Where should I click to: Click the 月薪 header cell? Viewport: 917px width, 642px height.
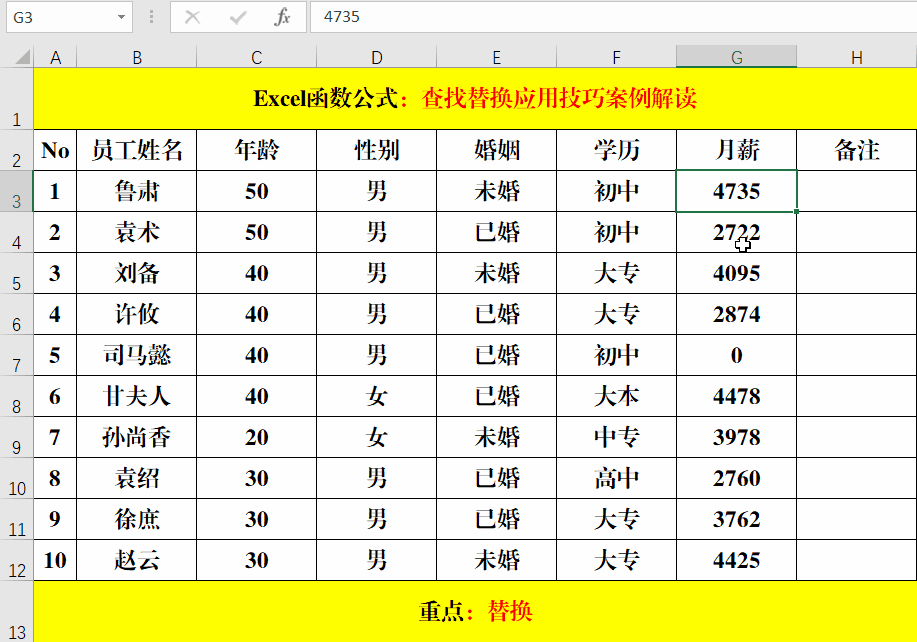coord(736,150)
